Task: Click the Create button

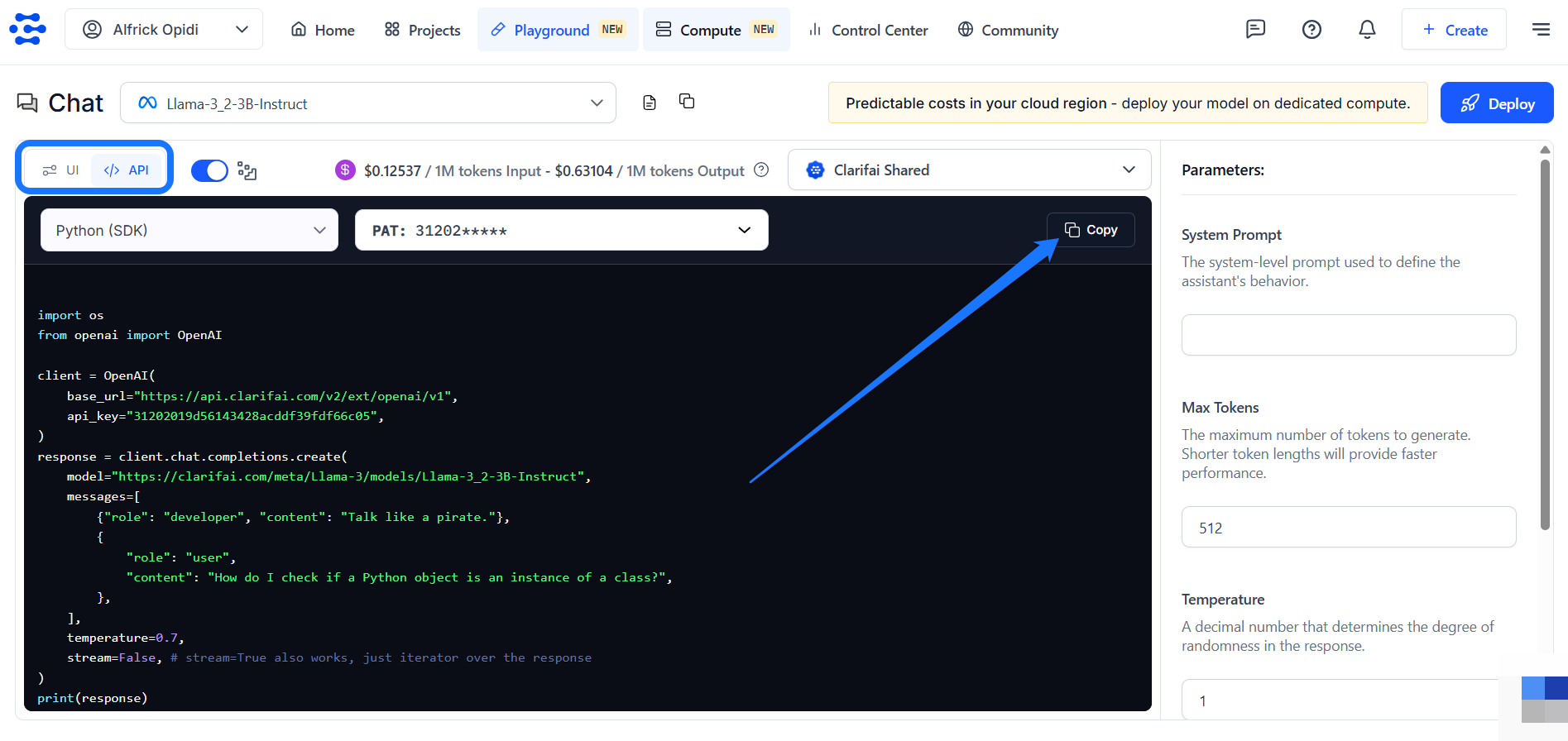Action: point(1454,30)
